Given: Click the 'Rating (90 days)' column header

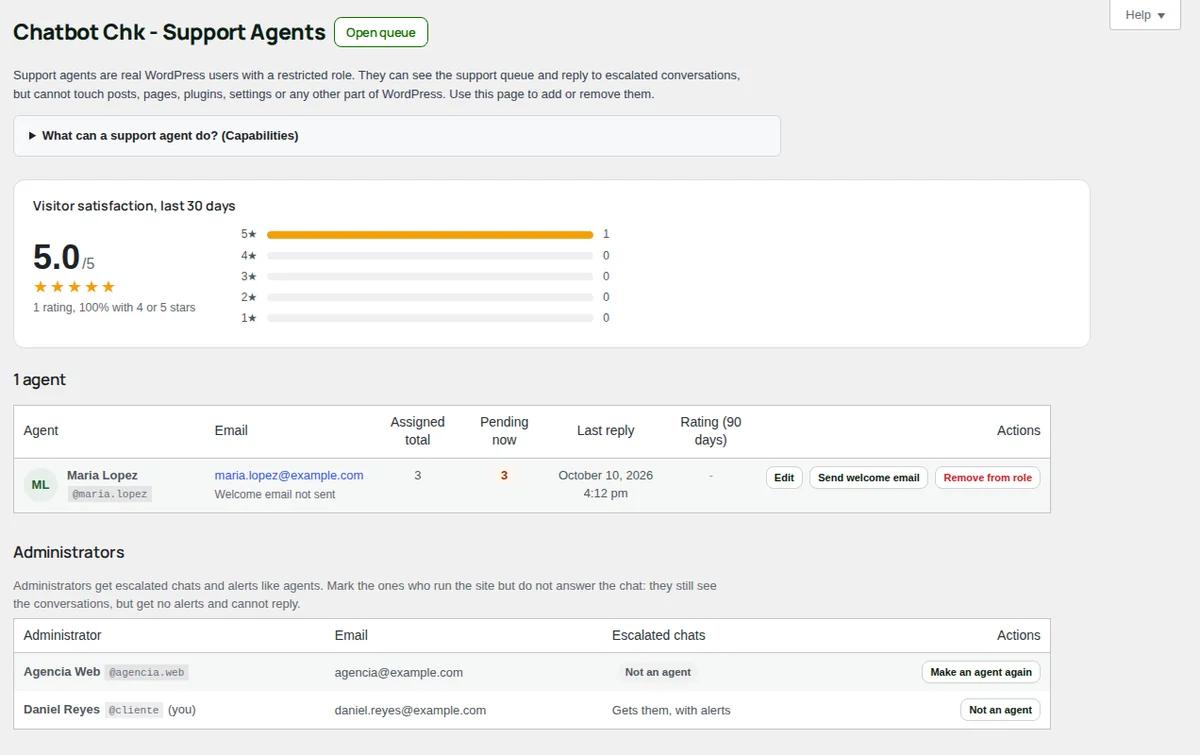Looking at the screenshot, I should 711,431.
